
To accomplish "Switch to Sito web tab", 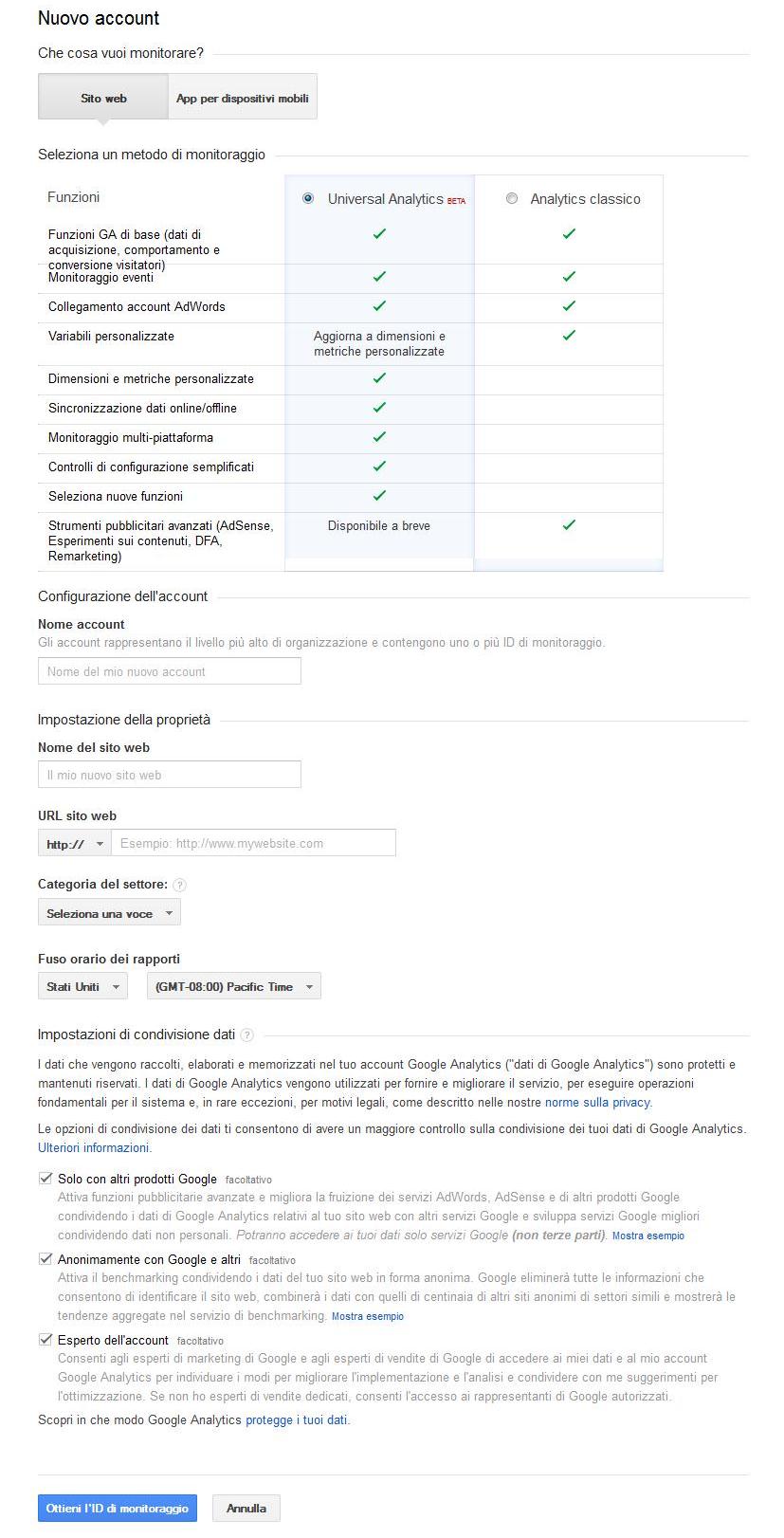I will (103, 98).
